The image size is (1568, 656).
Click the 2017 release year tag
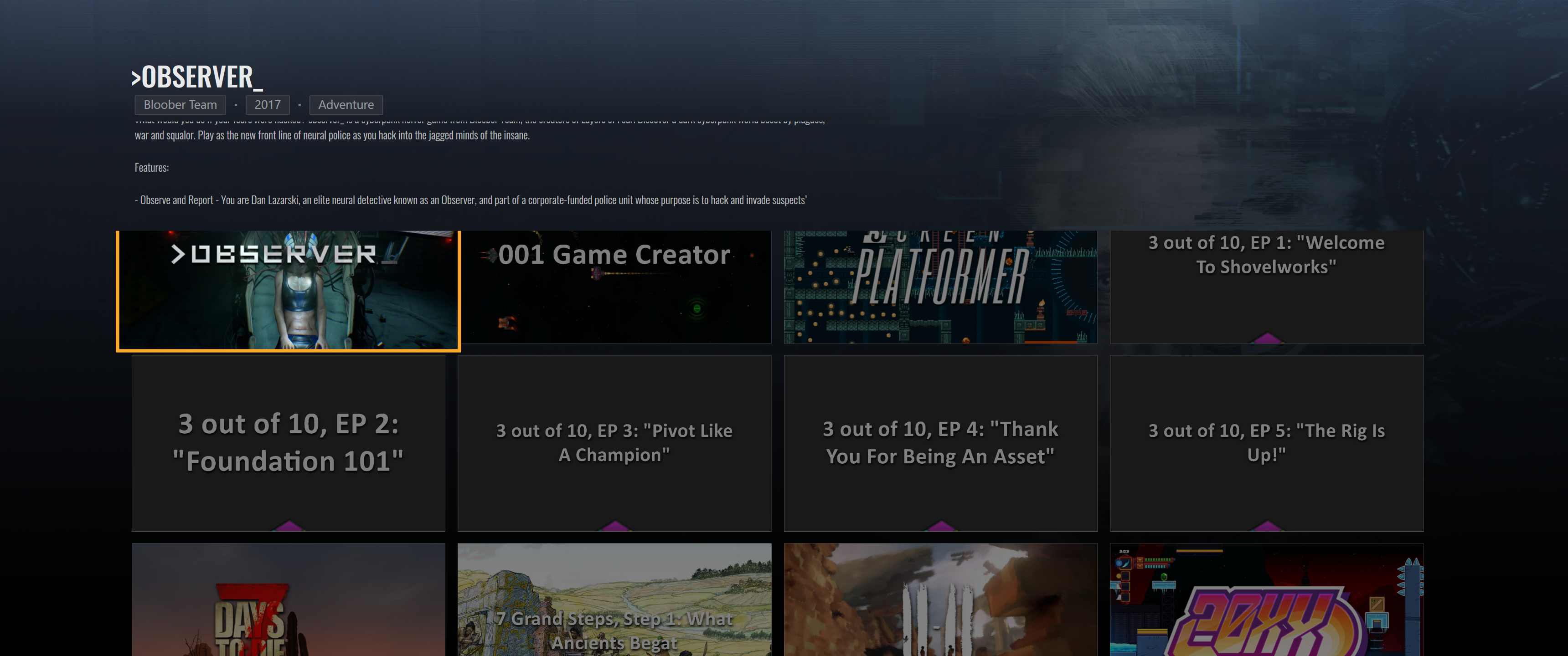coord(267,105)
